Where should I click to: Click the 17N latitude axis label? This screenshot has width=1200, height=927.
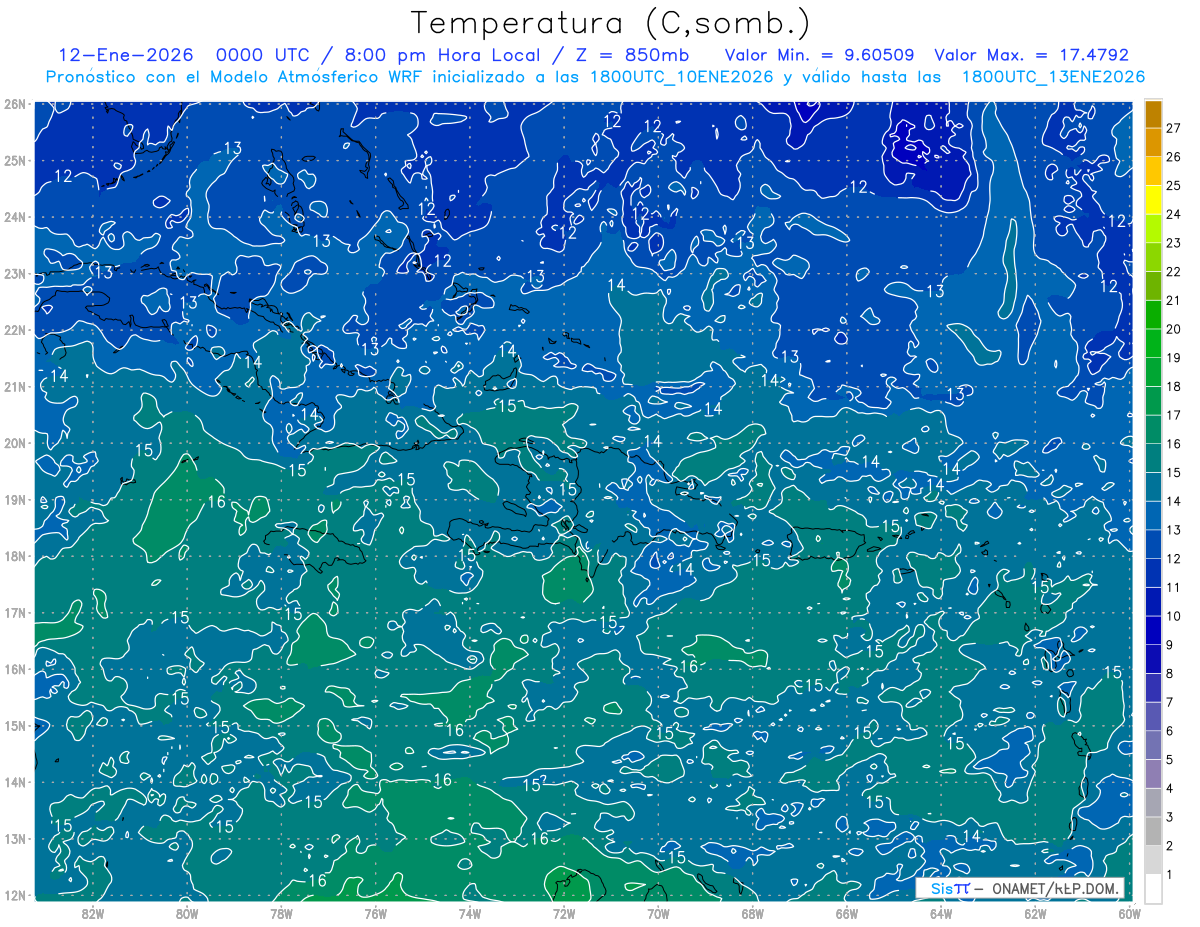15,613
